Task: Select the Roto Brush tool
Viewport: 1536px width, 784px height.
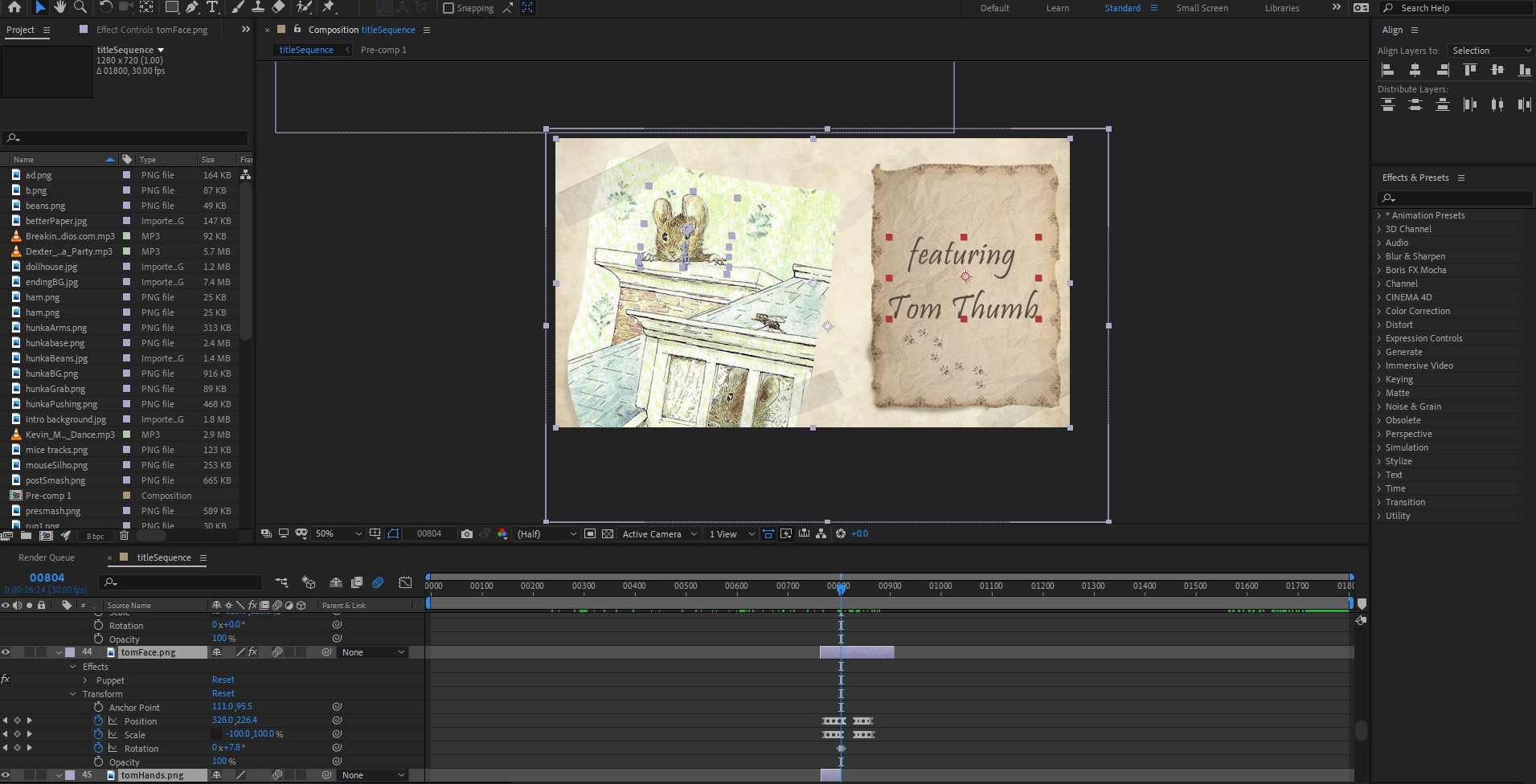Action: [304, 7]
